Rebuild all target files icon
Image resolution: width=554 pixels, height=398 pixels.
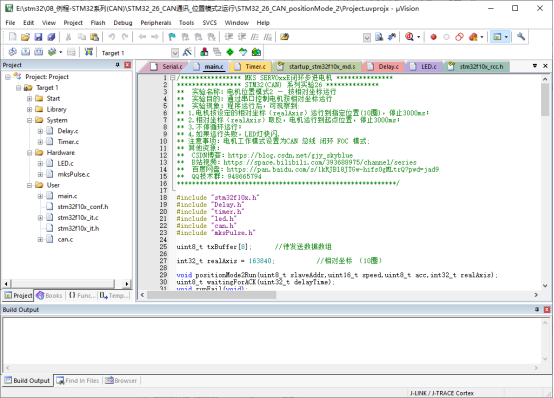pos(39,52)
